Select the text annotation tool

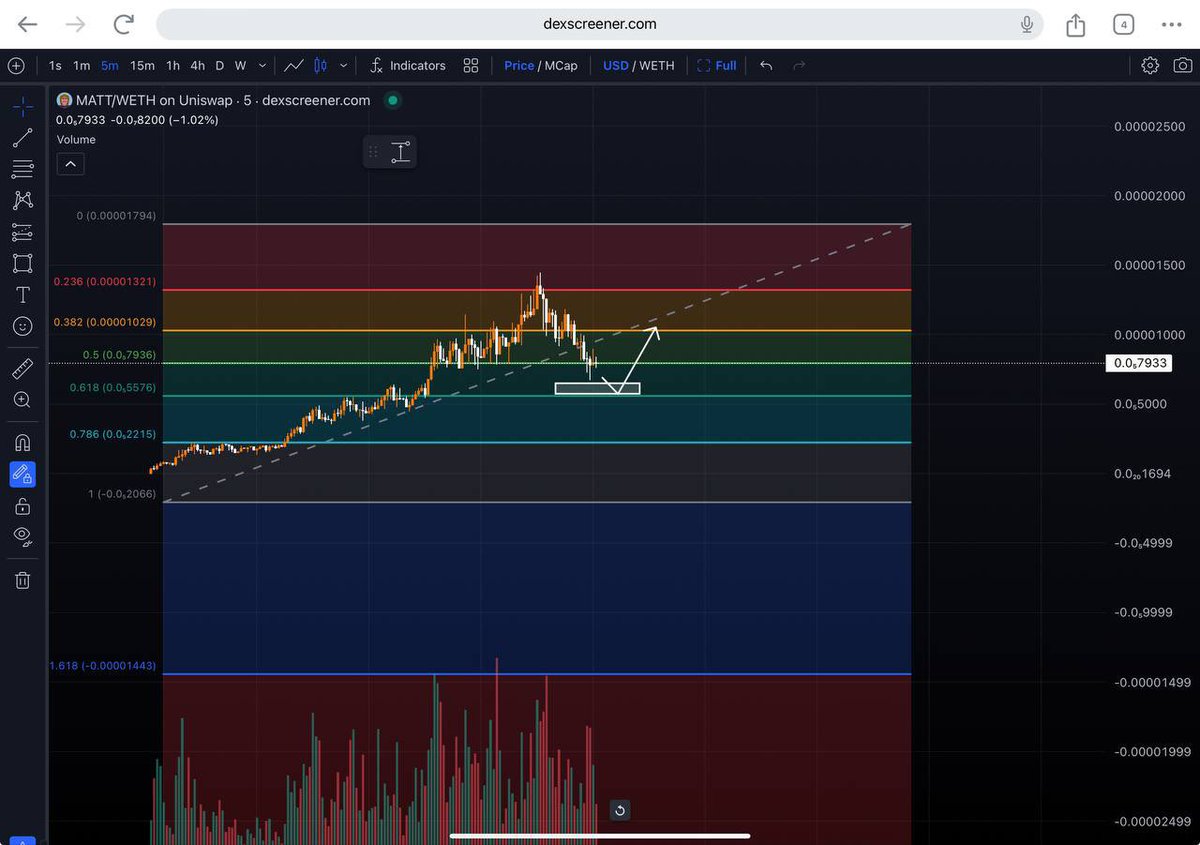(x=22, y=295)
